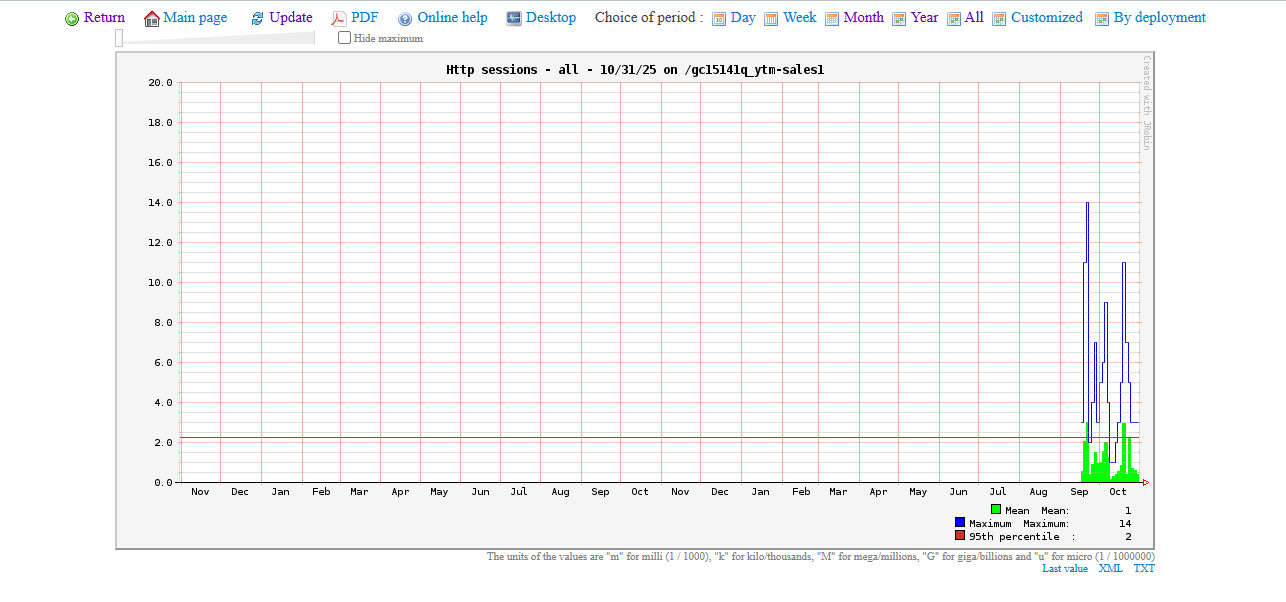Choose the All period option
This screenshot has height=602, width=1286.
(974, 18)
